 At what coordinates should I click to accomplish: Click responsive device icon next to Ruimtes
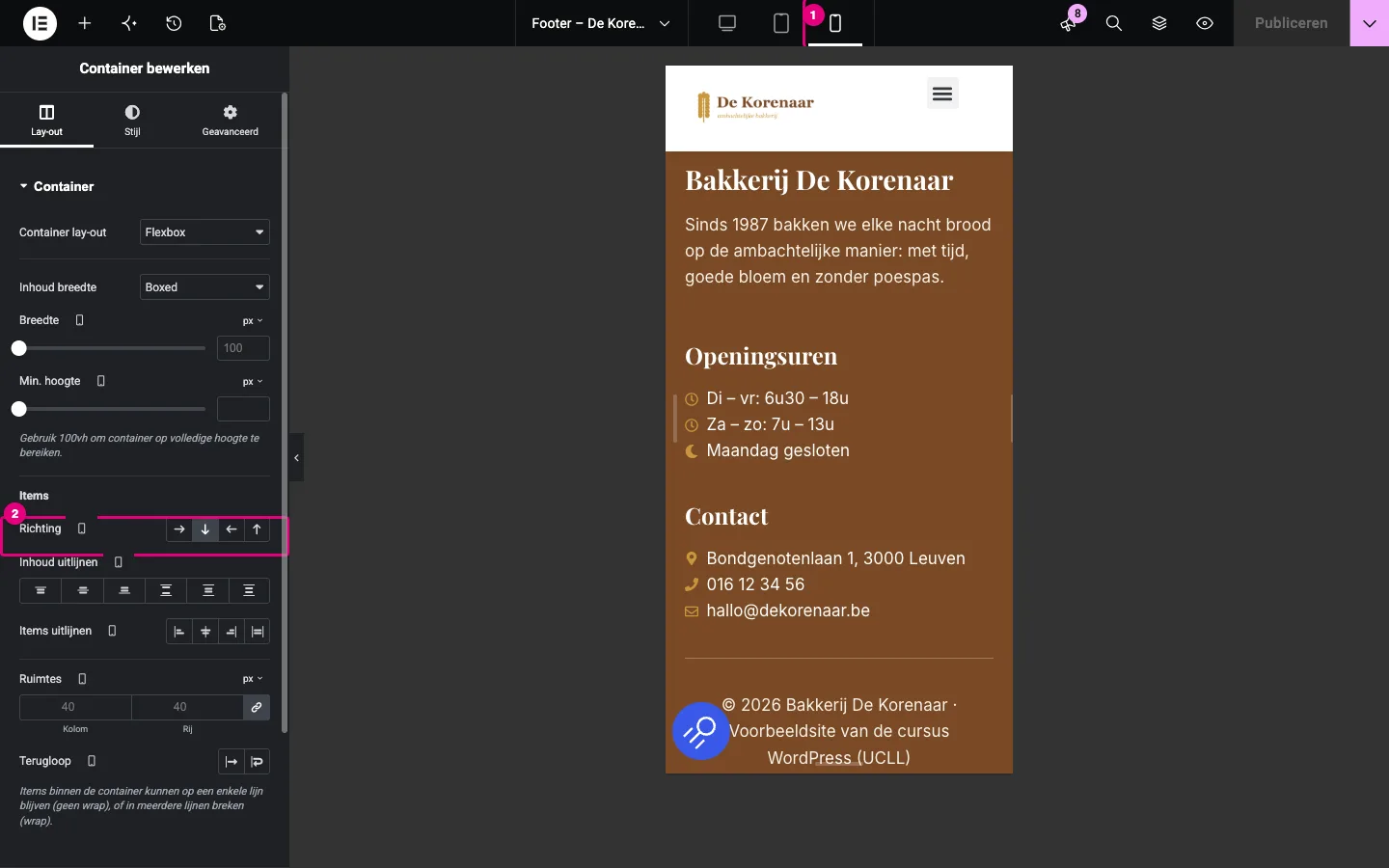[x=82, y=679]
